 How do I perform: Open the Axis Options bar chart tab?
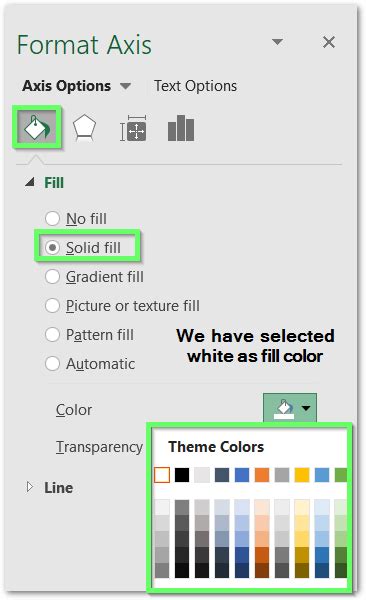pos(181,129)
